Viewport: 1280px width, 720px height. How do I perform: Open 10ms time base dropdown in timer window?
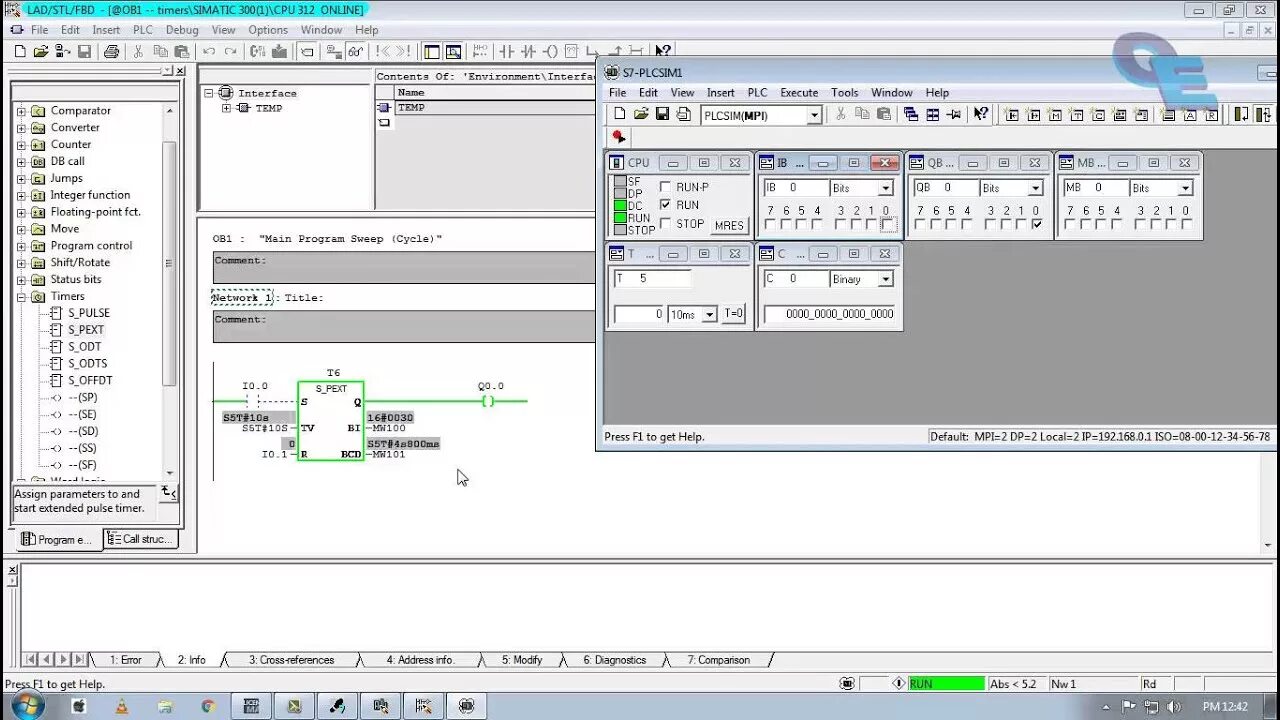(710, 314)
